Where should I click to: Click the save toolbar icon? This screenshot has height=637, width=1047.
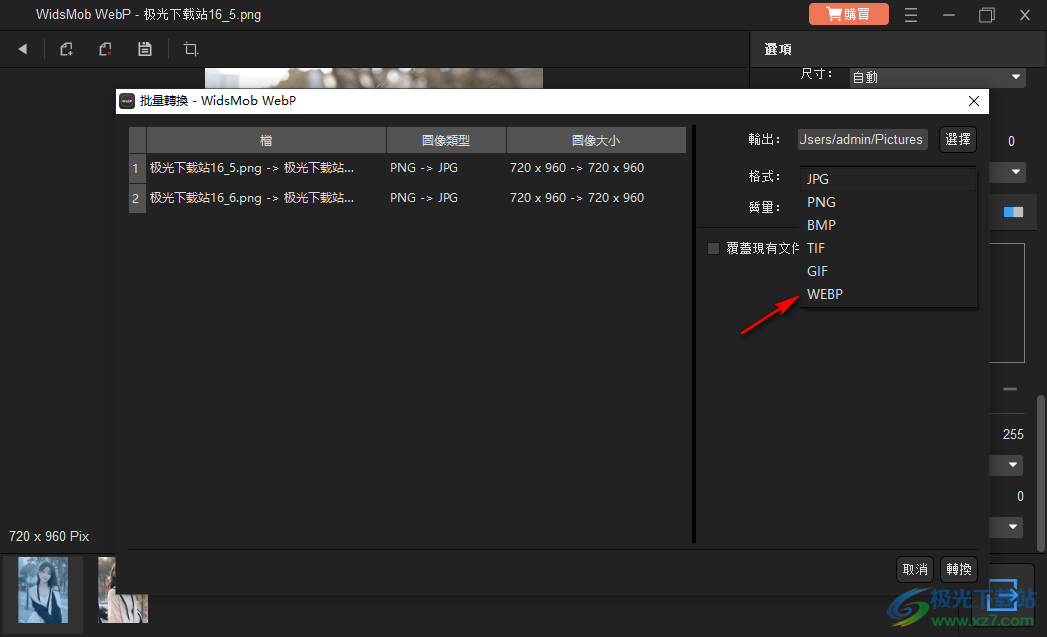tap(145, 49)
